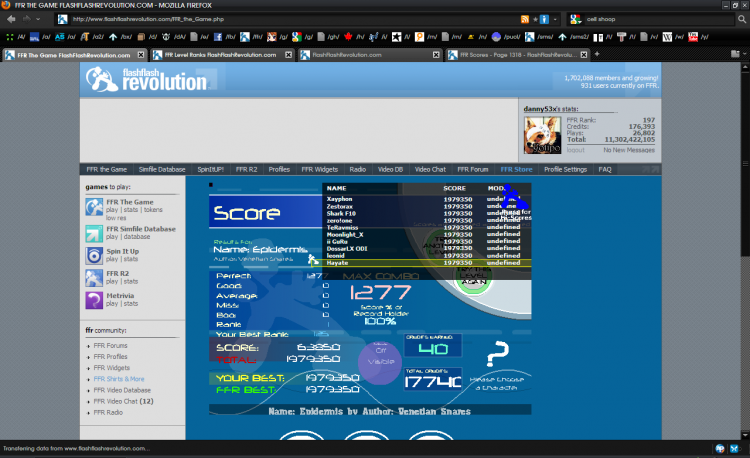
Task: Open address bar identity dropdown arrow
Action: click(555, 20)
